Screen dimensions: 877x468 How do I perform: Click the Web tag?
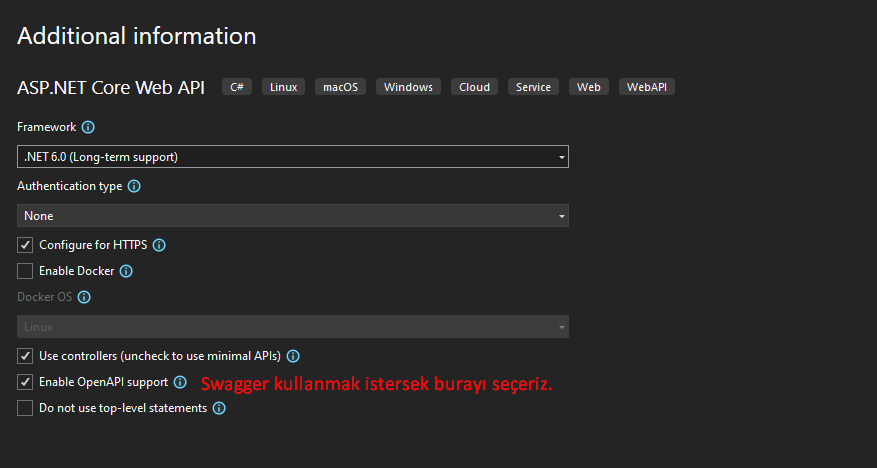589,87
